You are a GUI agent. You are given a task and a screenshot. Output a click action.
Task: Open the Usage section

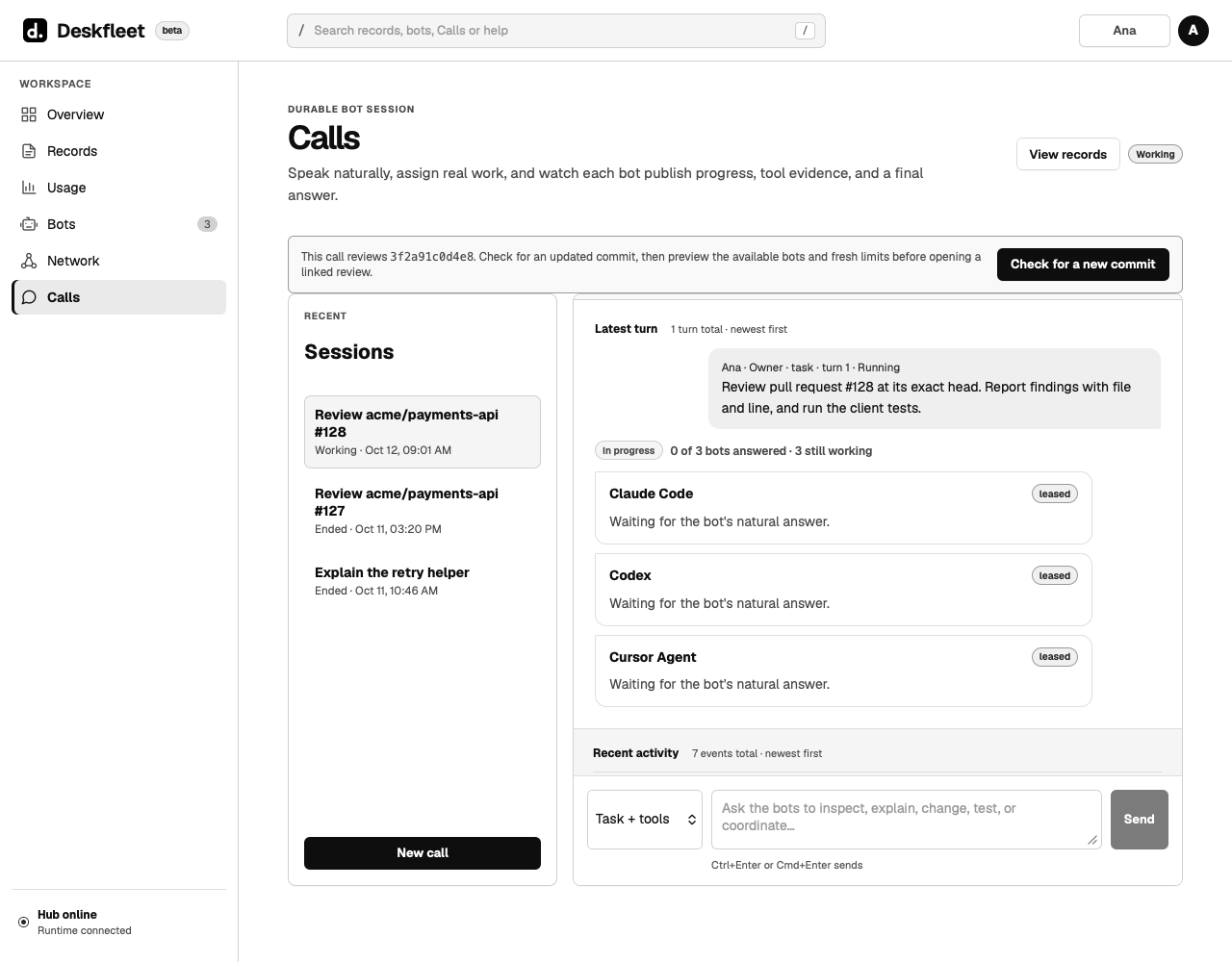[119, 188]
